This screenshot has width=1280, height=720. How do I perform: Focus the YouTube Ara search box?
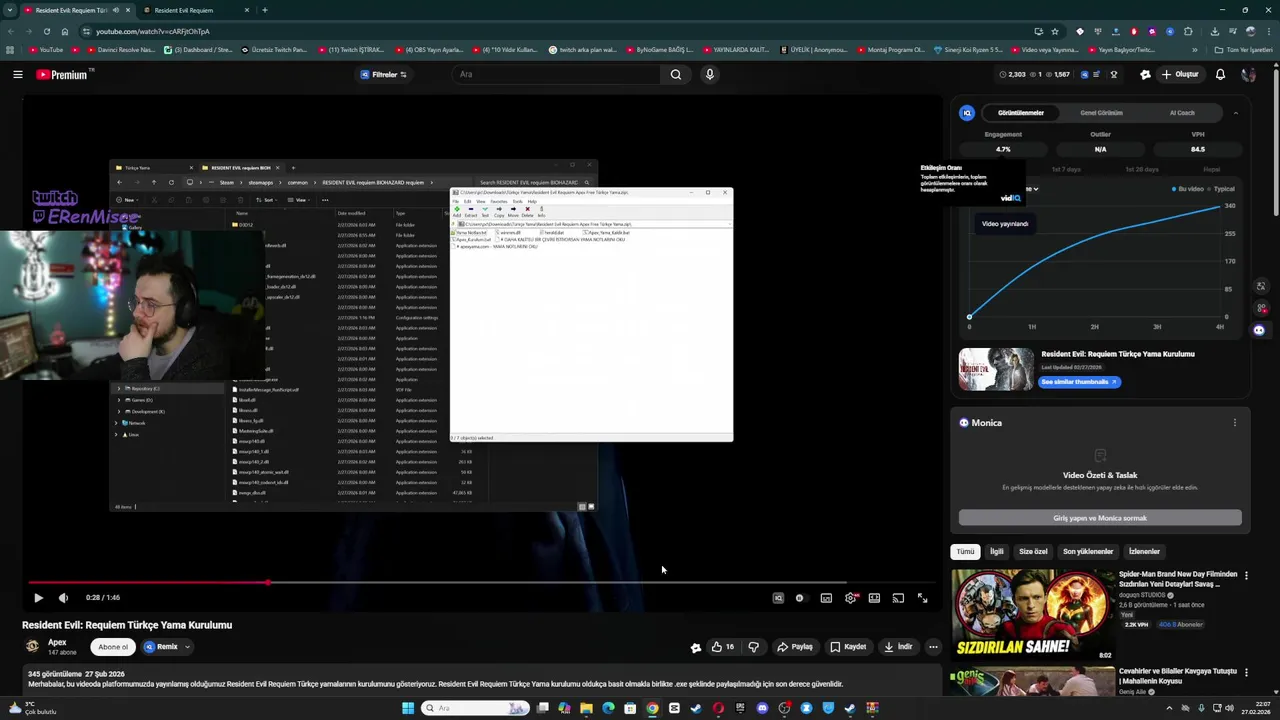point(556,74)
